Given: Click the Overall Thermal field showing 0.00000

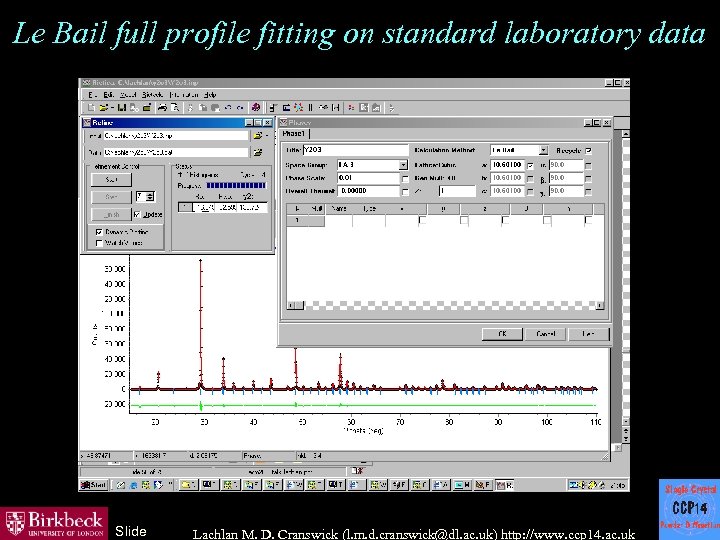Looking at the screenshot, I should click(x=368, y=191).
